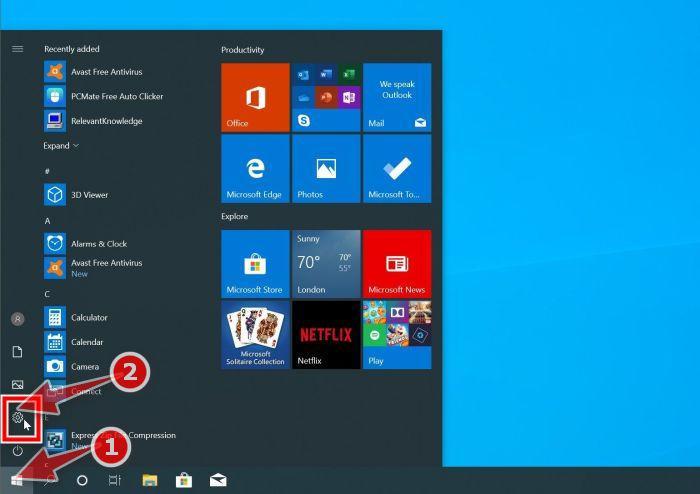Image resolution: width=700 pixels, height=494 pixels.
Task: Open Microsoft Edge tile
Action: click(x=255, y=169)
